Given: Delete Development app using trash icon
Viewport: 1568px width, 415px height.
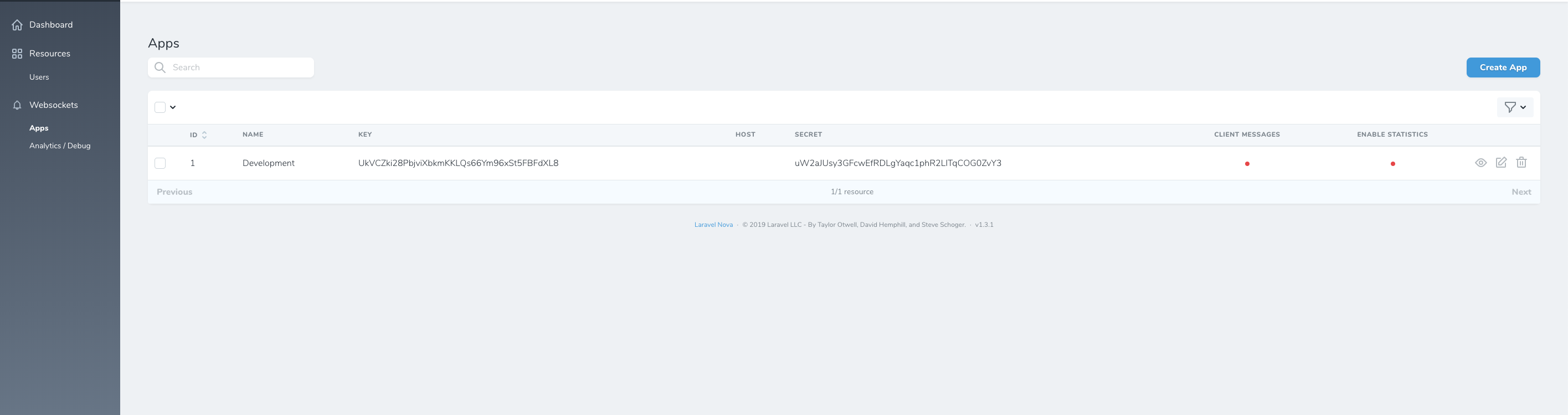Looking at the screenshot, I should [x=1521, y=163].
